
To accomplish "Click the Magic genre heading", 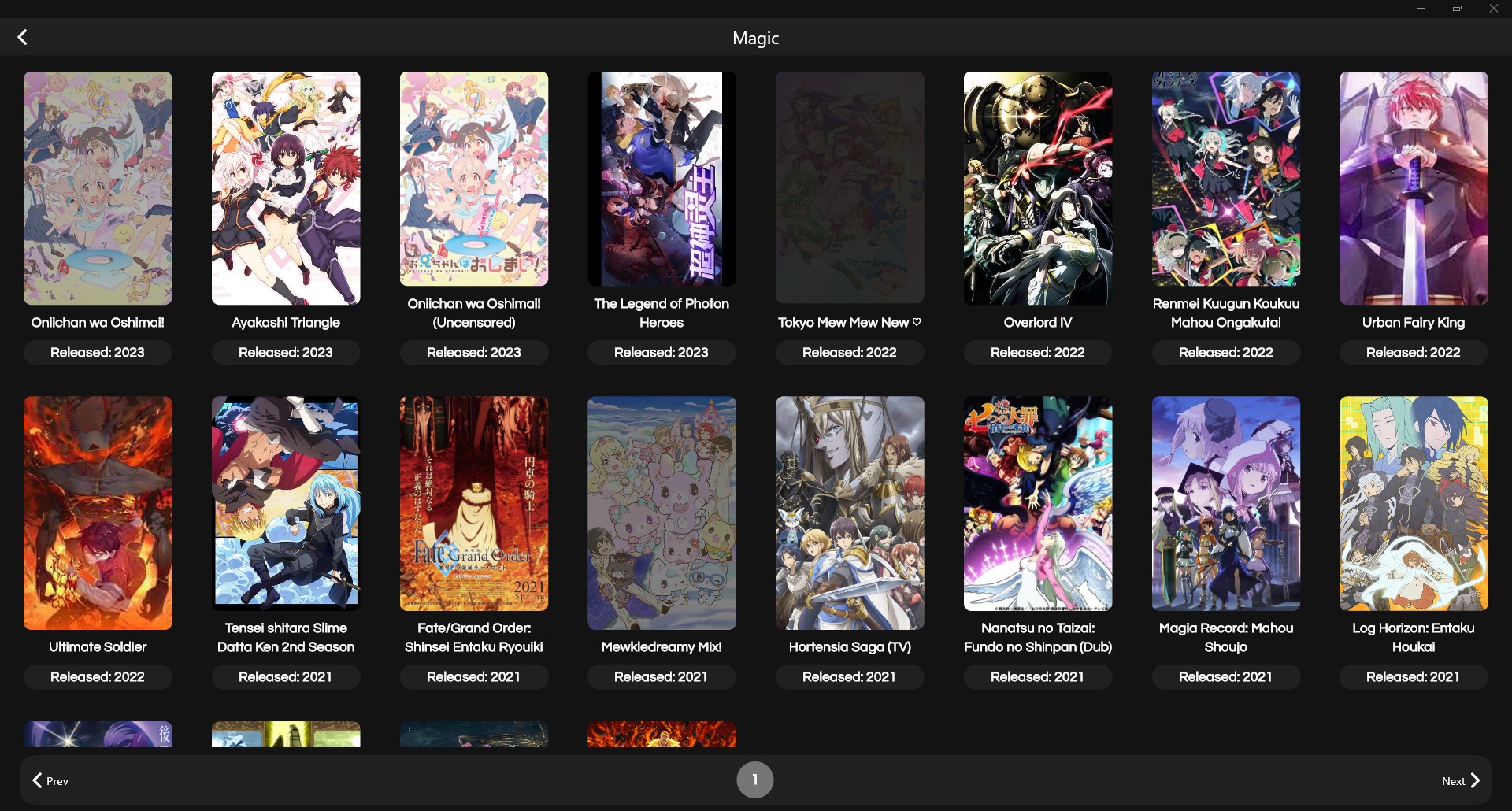I will 756,38.
